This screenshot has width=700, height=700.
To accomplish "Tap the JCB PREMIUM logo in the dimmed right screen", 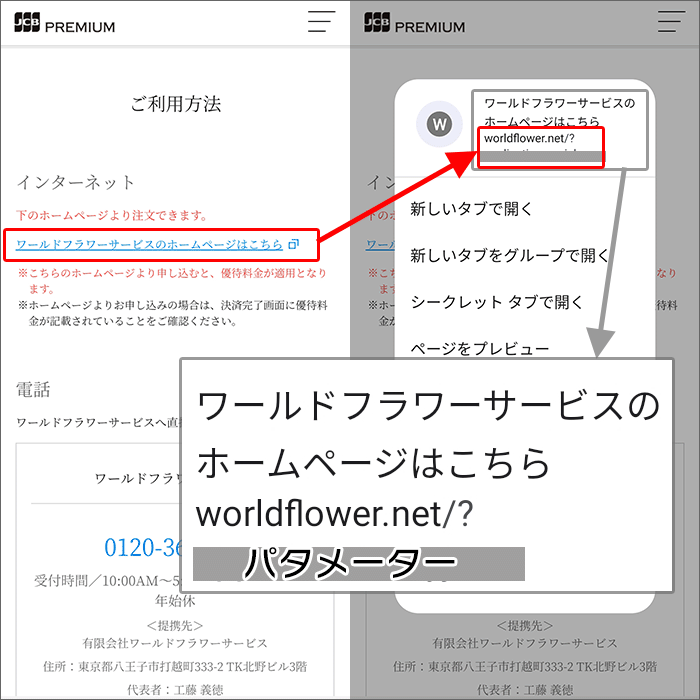I will (415, 22).
